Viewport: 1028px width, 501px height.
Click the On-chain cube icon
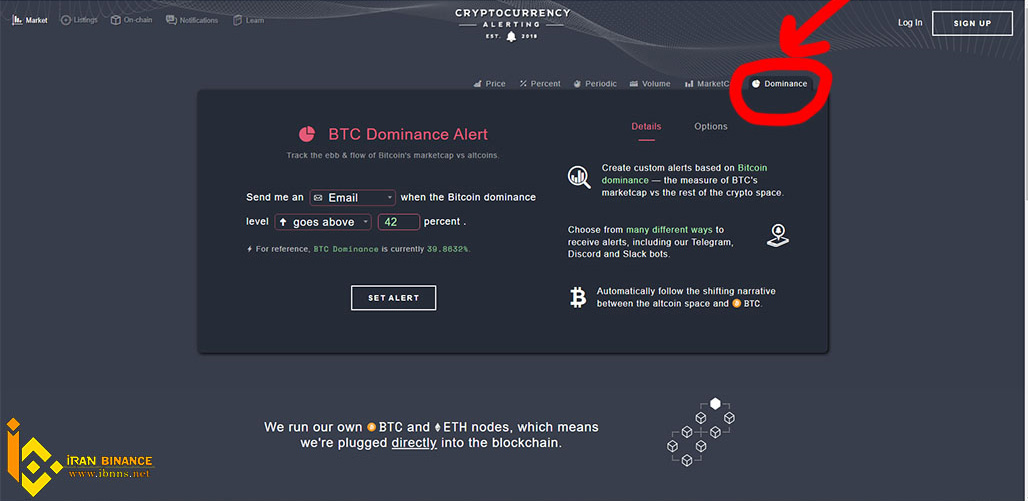[115, 20]
